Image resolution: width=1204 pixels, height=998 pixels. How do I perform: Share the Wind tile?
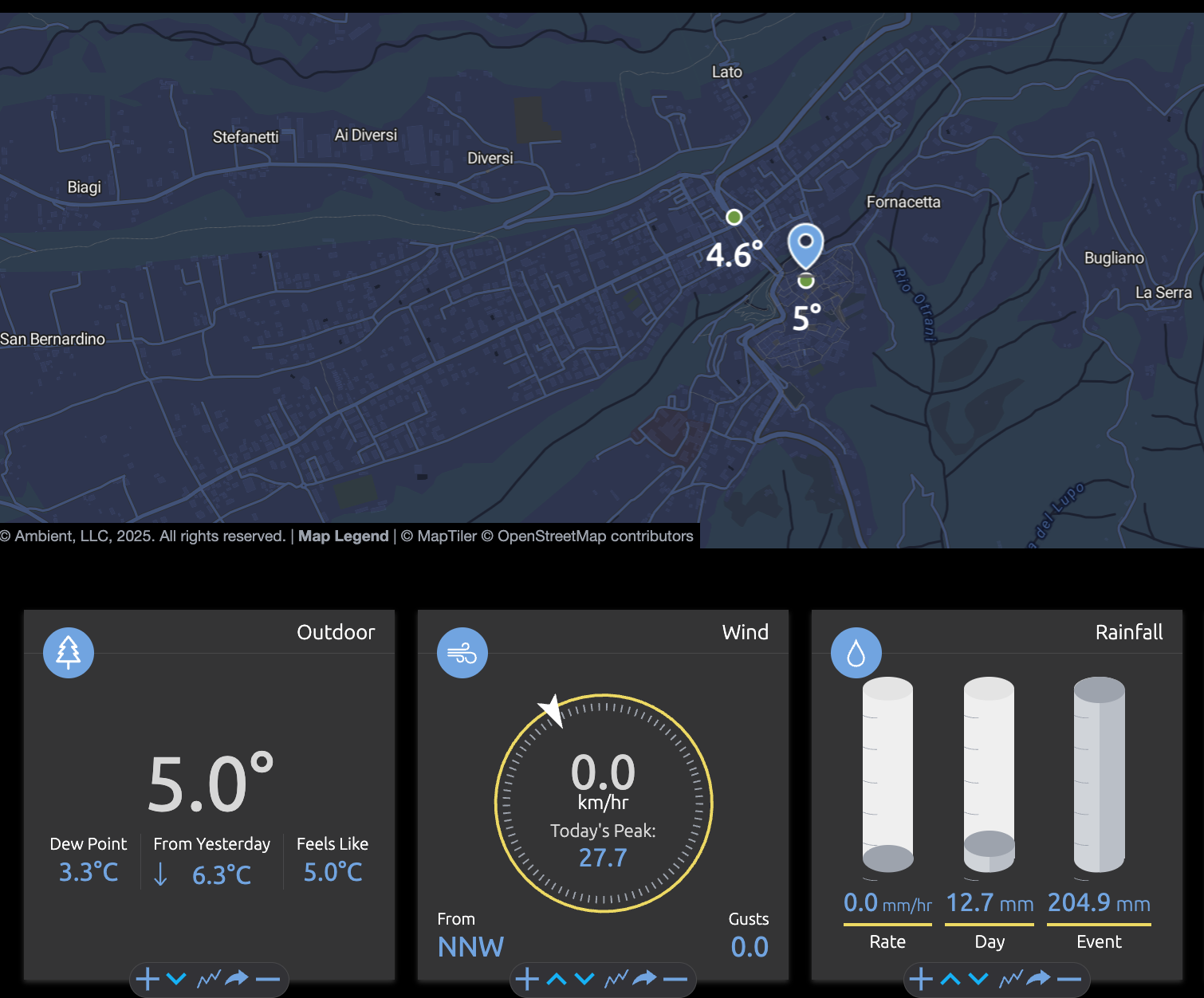pyautogui.click(x=644, y=978)
